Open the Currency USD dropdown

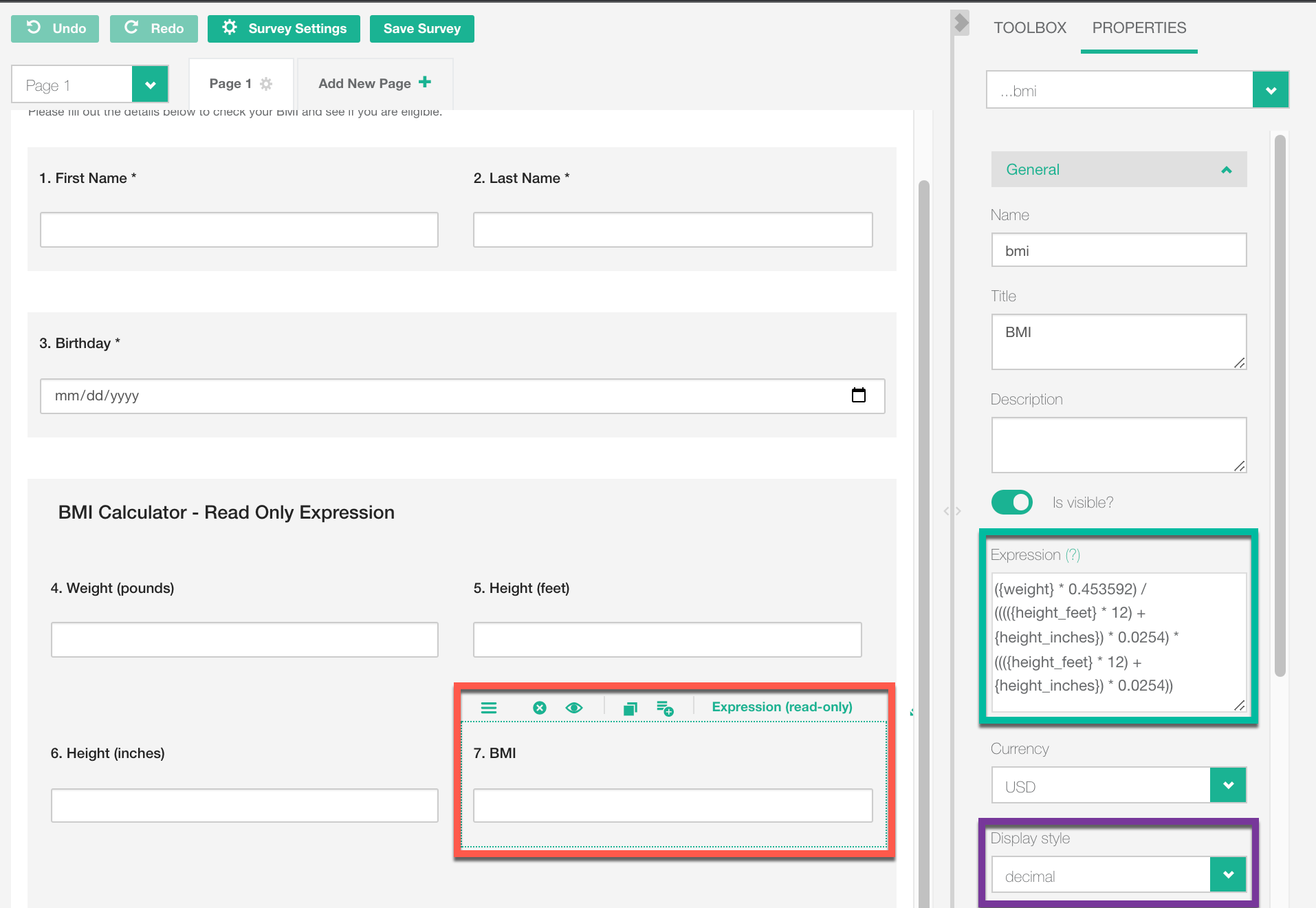tap(1228, 786)
